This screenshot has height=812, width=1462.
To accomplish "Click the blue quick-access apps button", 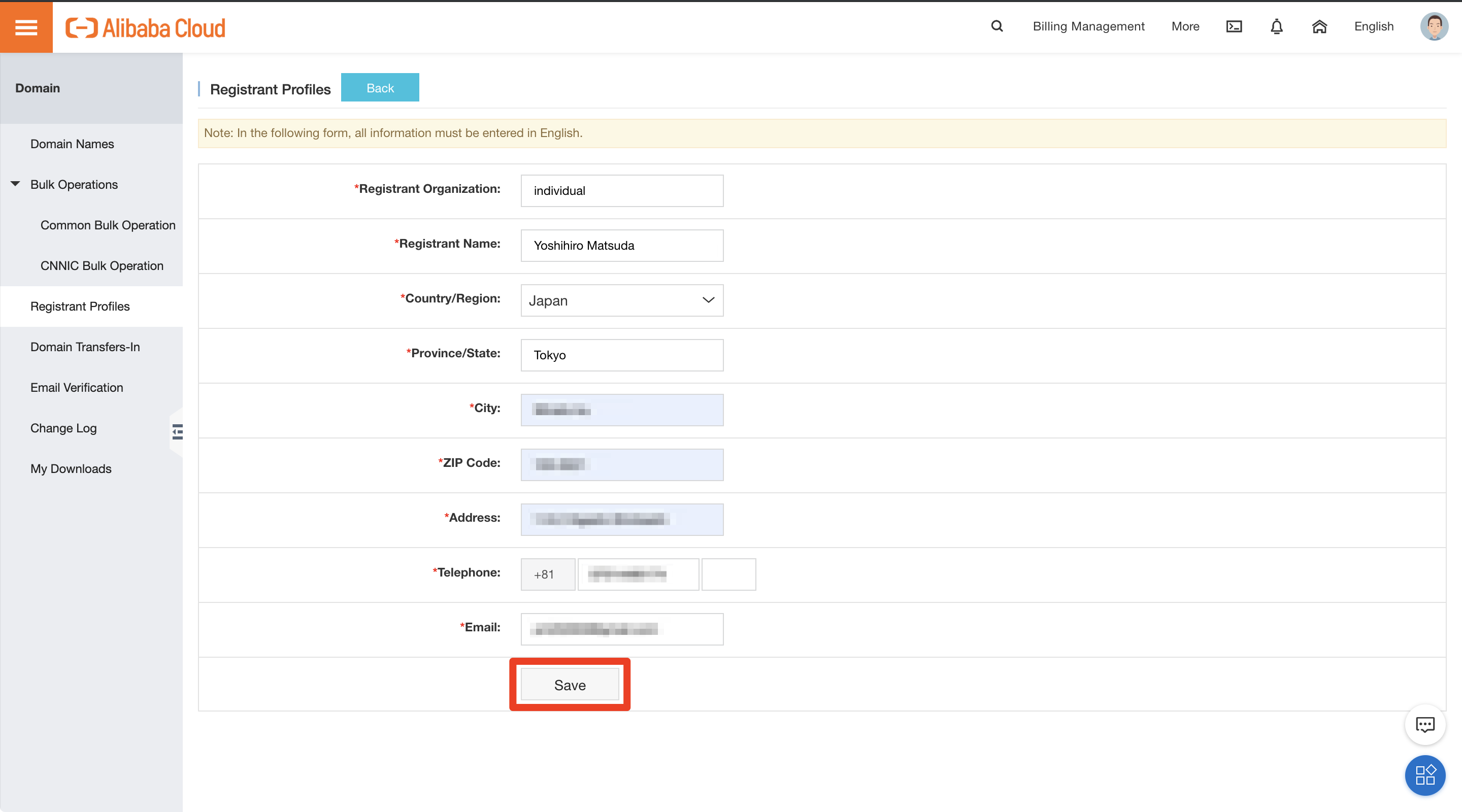I will pyautogui.click(x=1424, y=775).
